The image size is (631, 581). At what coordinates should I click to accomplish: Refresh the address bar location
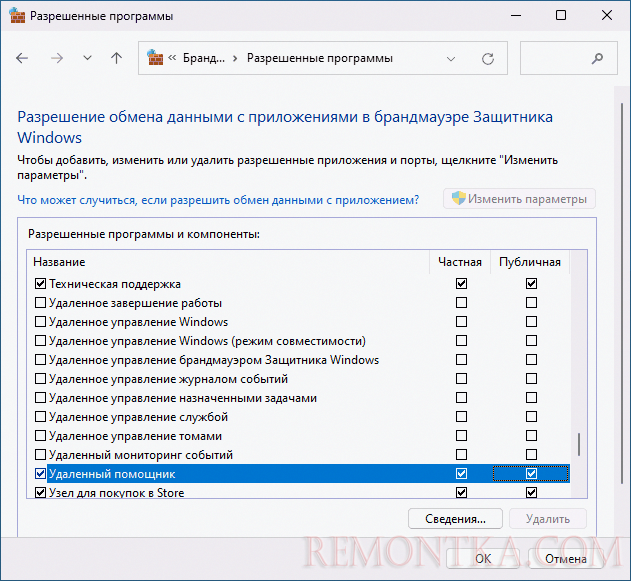[488, 59]
